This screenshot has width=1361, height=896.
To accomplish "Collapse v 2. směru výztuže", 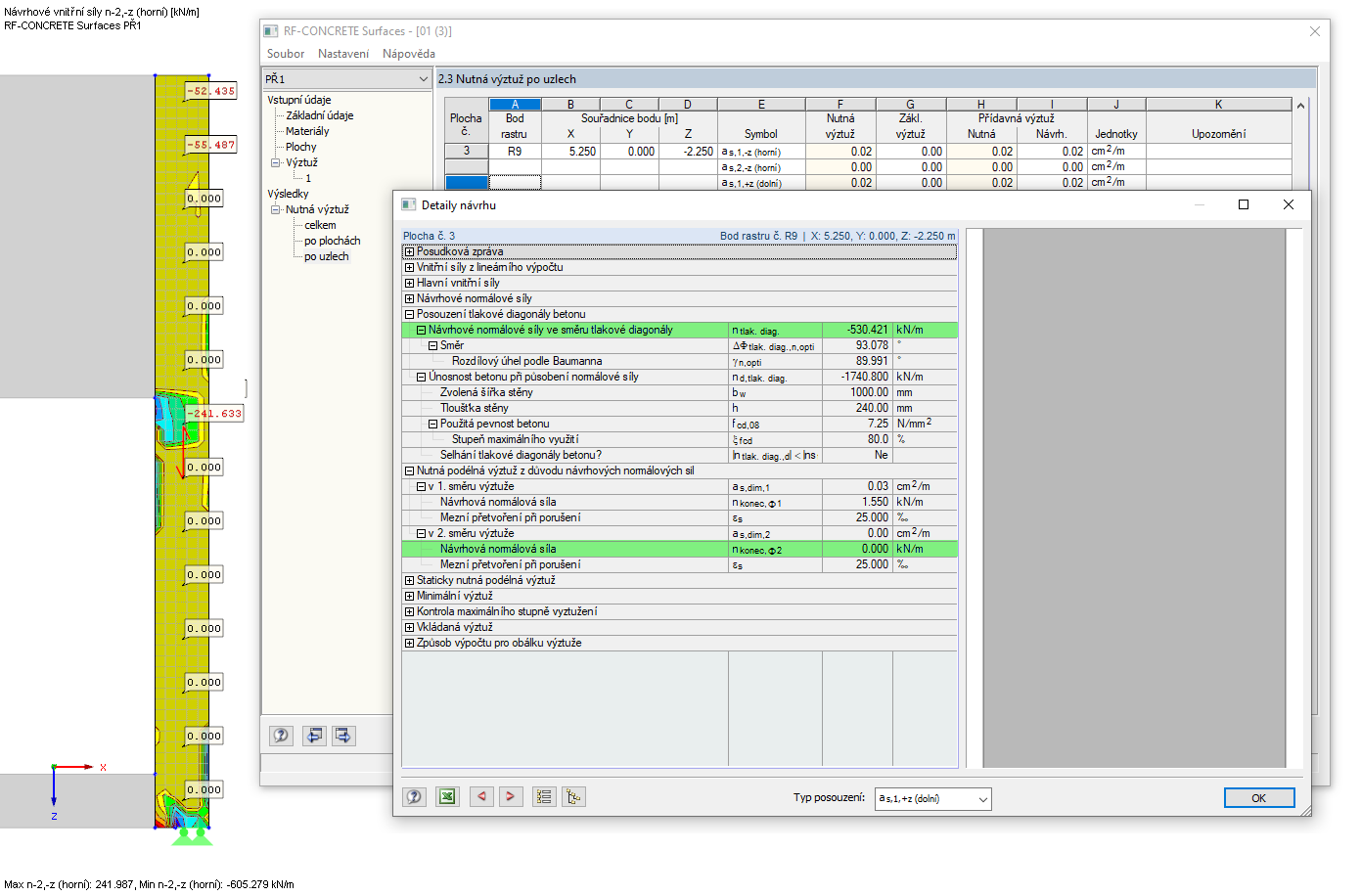I will 422,533.
